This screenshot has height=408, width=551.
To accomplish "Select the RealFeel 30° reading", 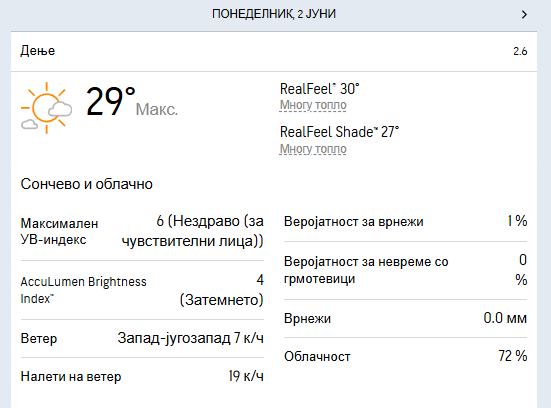I will click(319, 89).
